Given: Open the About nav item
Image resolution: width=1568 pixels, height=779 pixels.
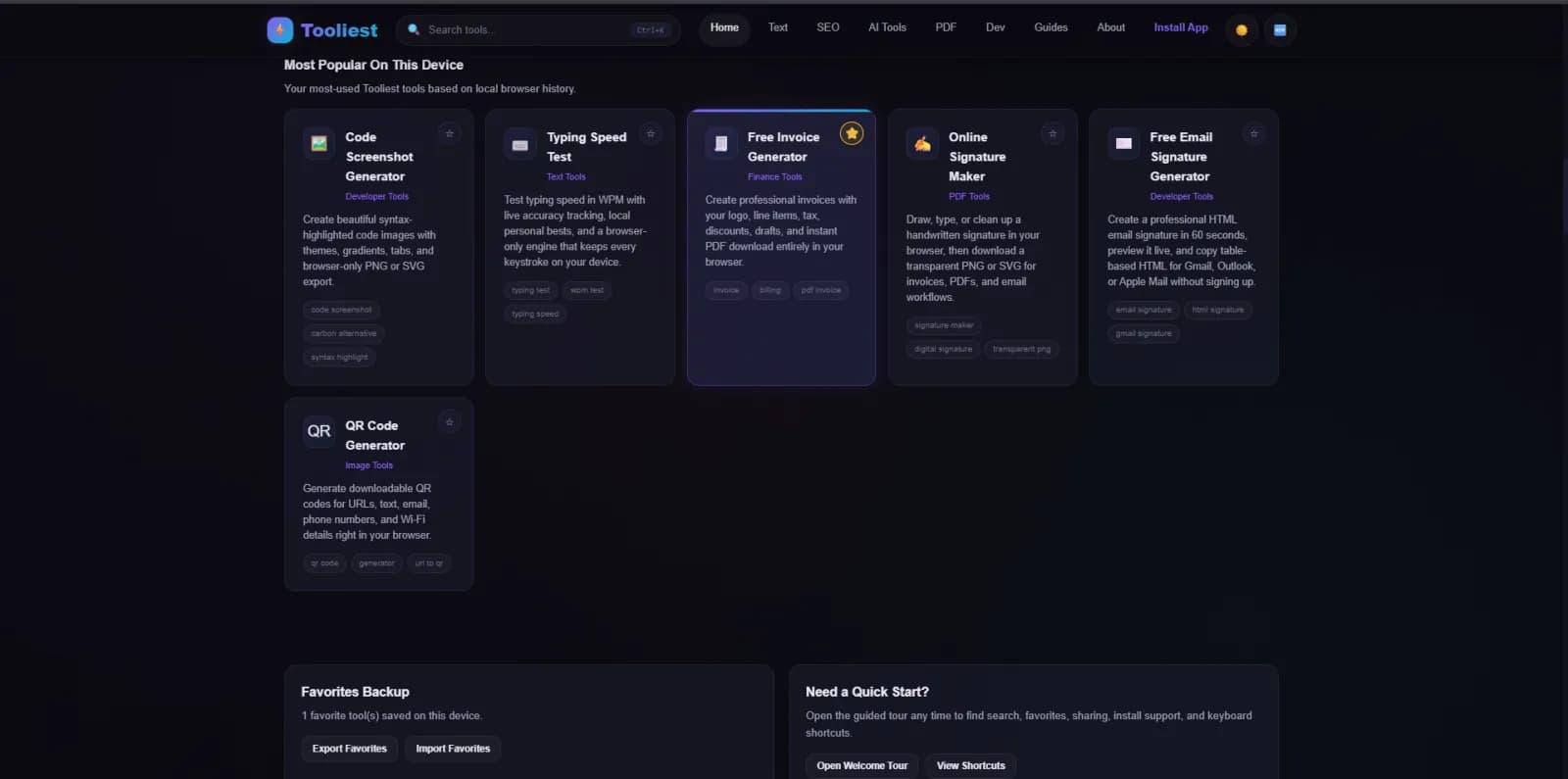Looking at the screenshot, I should [x=1111, y=27].
